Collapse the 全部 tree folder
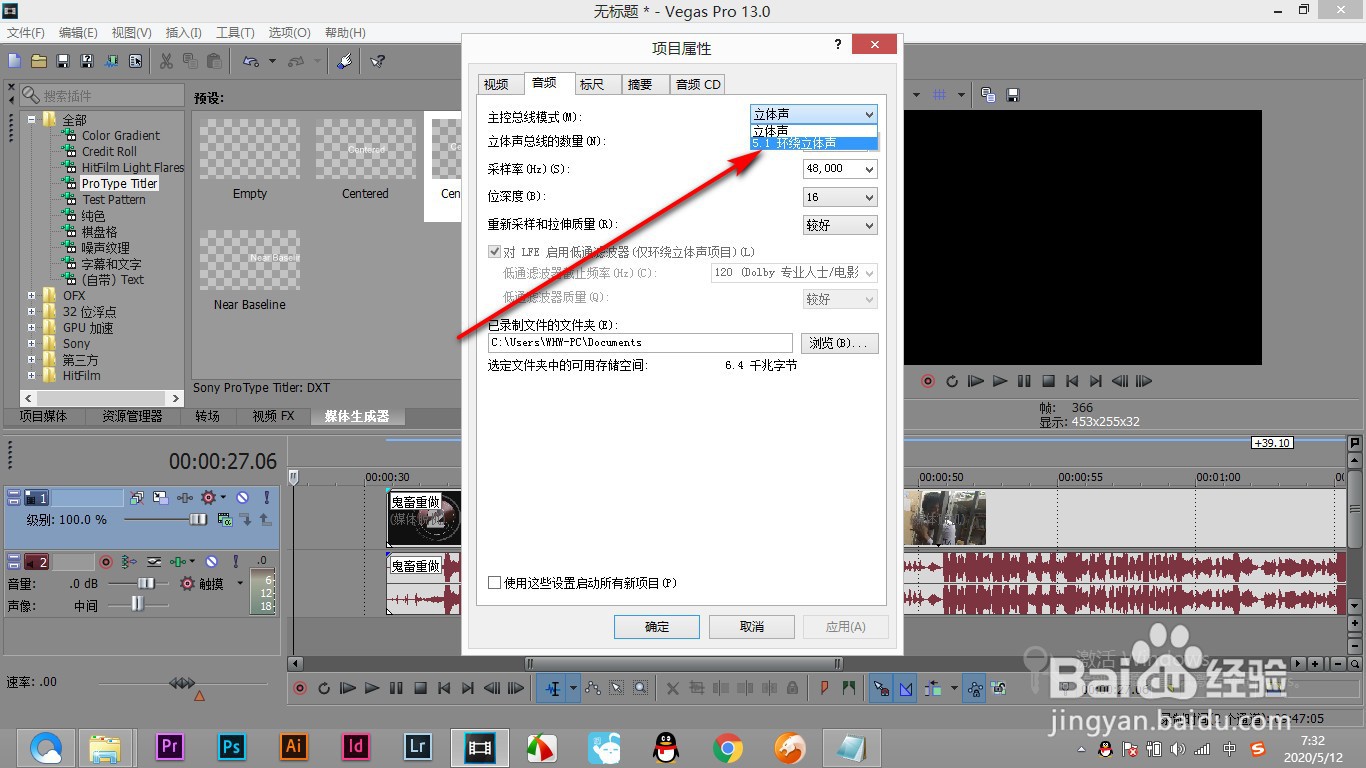Screen dimensions: 1366x768 [32, 119]
